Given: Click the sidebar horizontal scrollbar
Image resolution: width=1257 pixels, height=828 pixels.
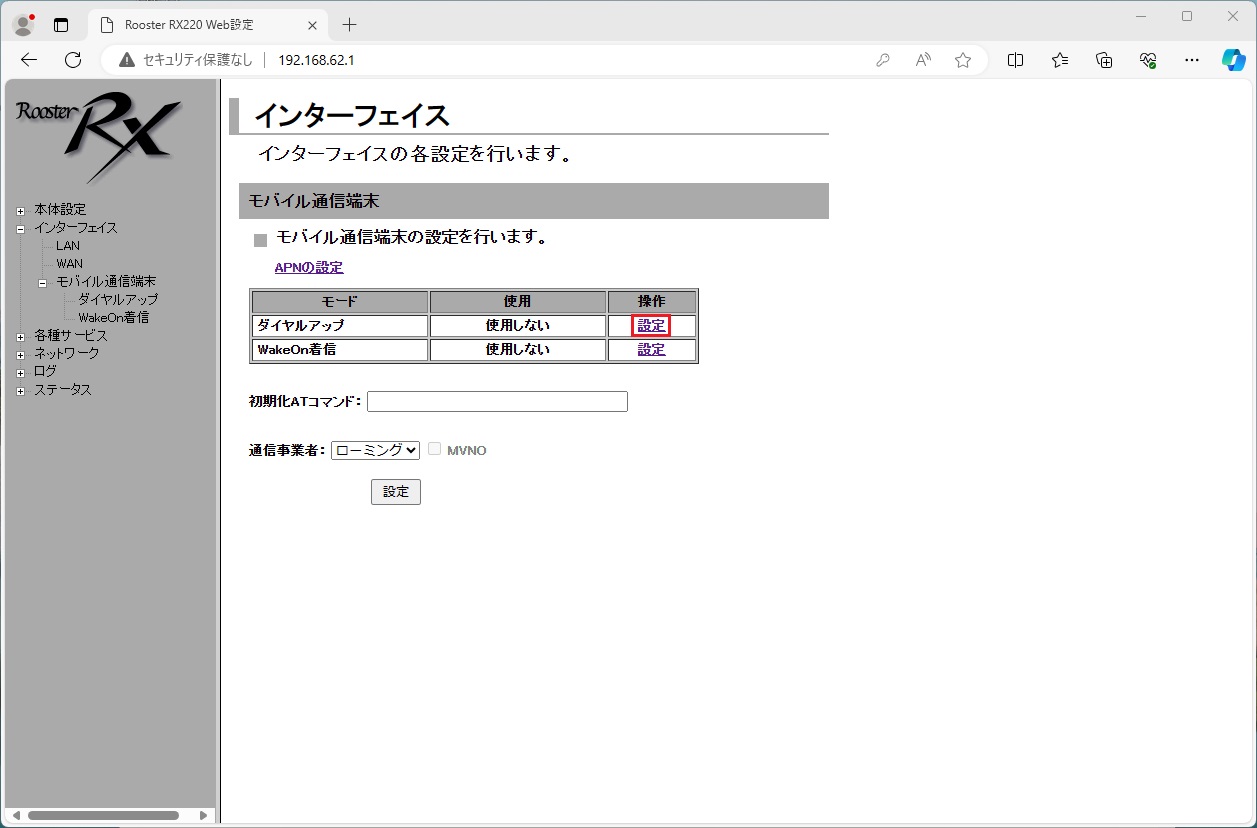Looking at the screenshot, I should click(x=103, y=815).
